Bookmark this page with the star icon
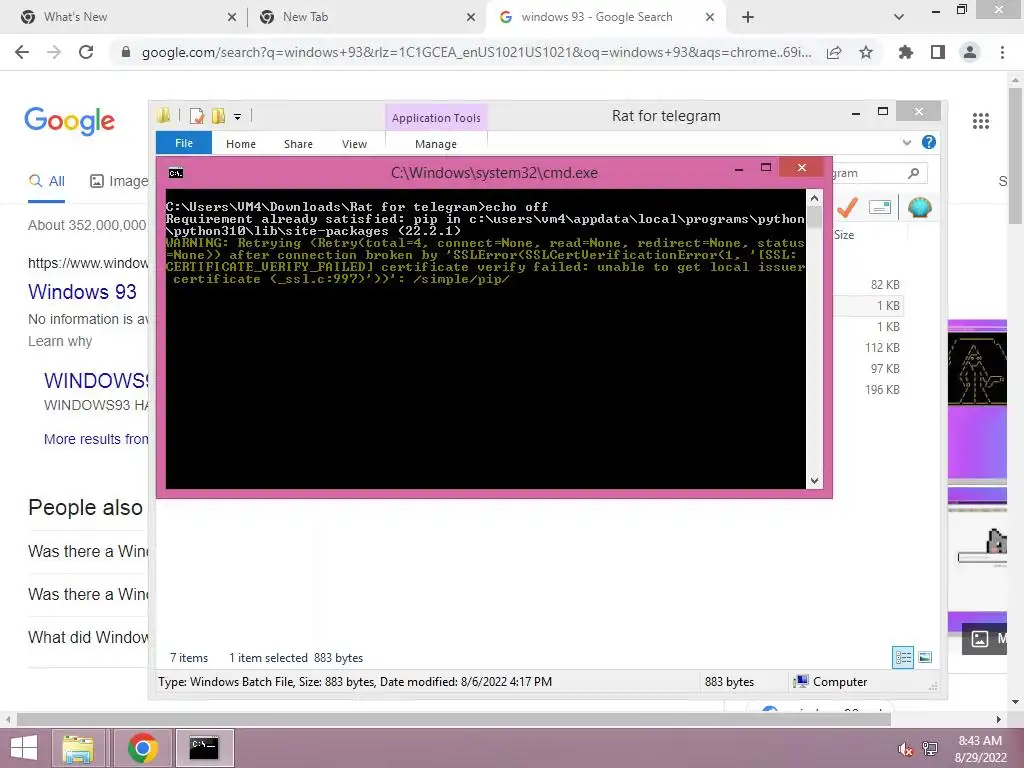The image size is (1024, 768). pyautogui.click(x=866, y=53)
